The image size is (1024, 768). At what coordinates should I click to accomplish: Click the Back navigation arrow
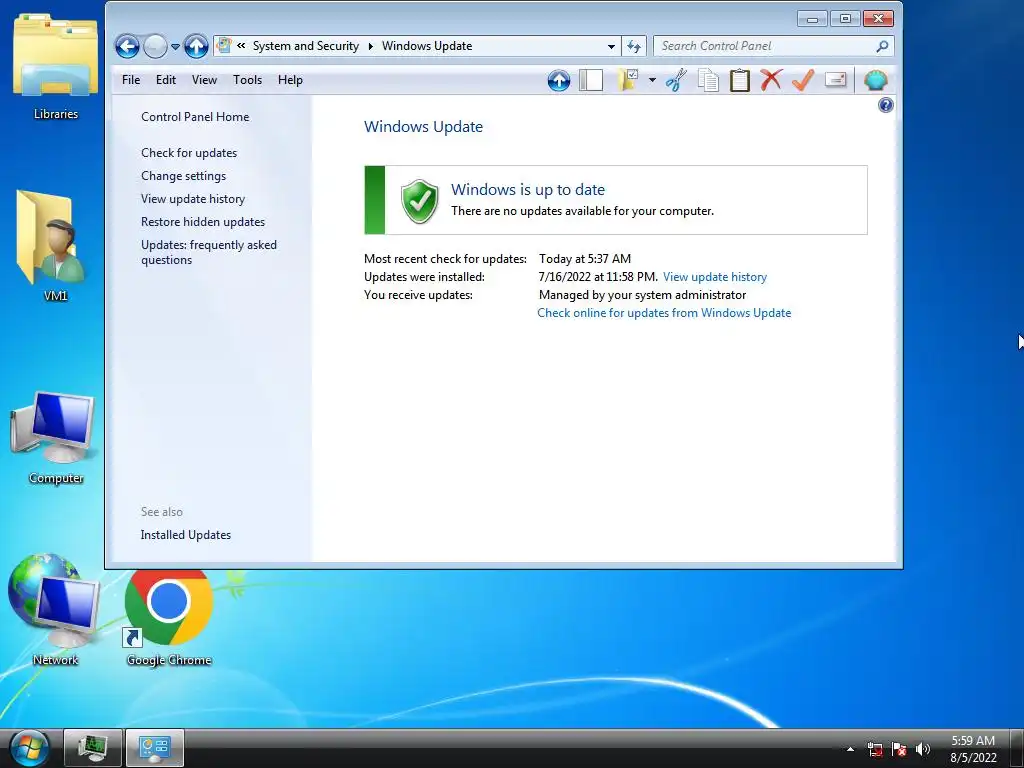pos(127,46)
